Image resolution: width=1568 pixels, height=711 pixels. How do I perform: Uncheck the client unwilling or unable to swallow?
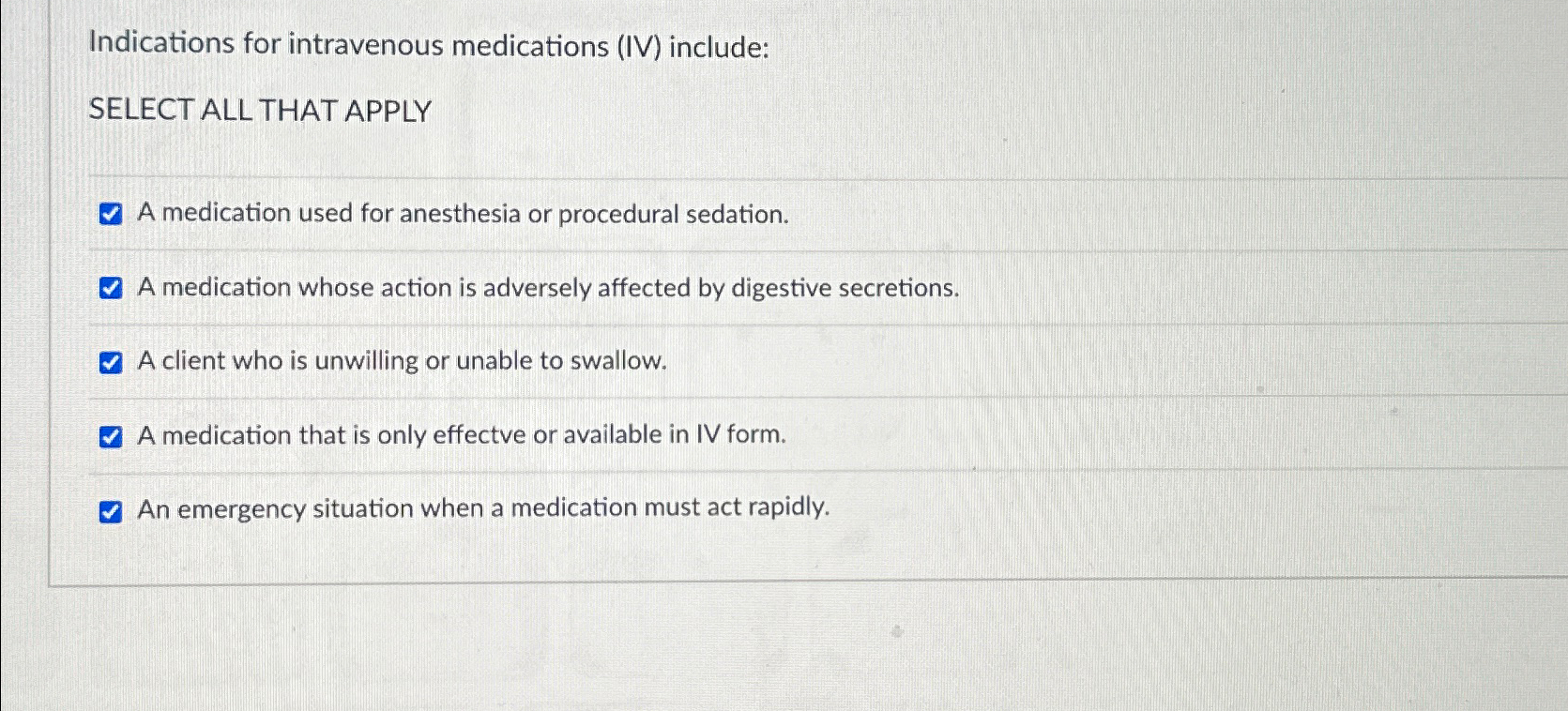pyautogui.click(x=112, y=361)
